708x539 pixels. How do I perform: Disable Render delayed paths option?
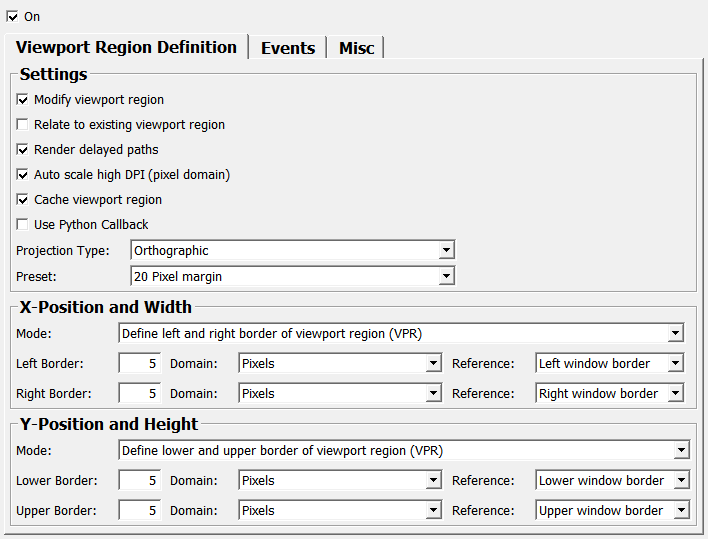(x=23, y=150)
